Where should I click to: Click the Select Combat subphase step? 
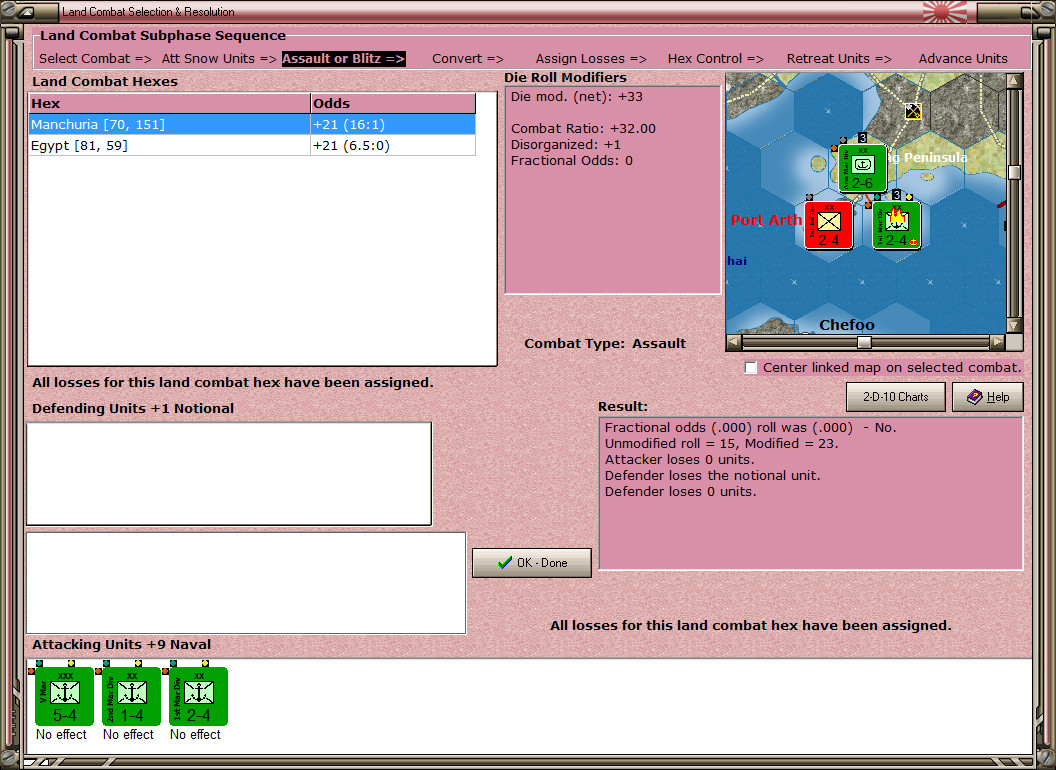coord(95,59)
